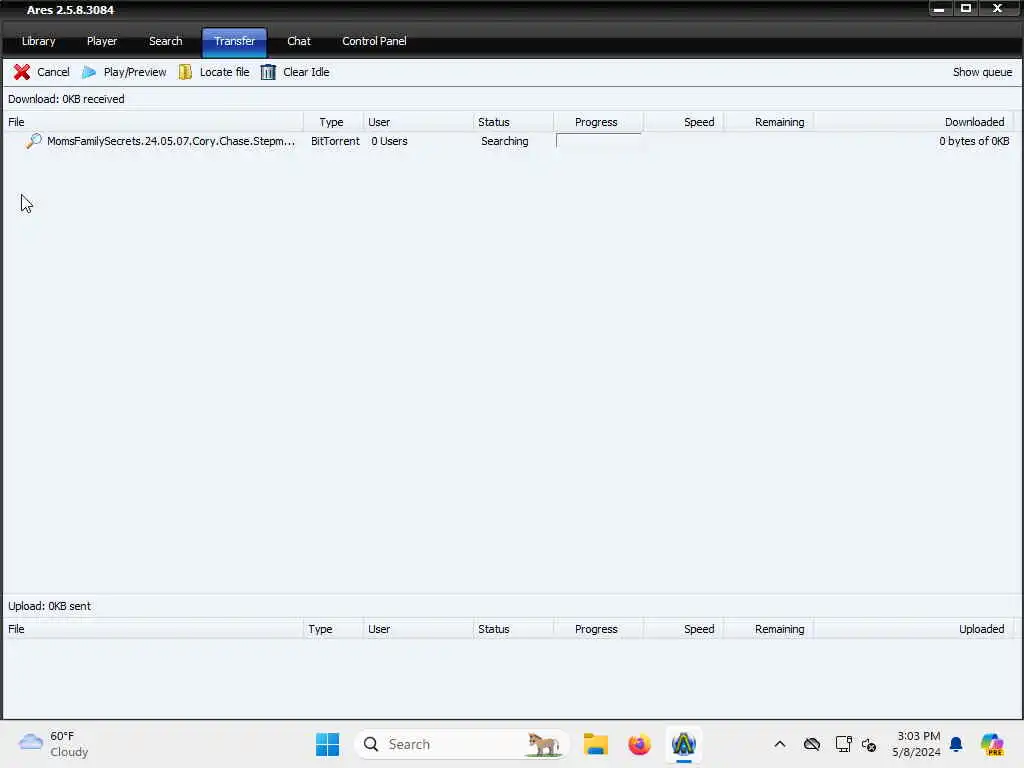The image size is (1024, 768).
Task: Open the Chat tab
Action: pyautogui.click(x=298, y=41)
